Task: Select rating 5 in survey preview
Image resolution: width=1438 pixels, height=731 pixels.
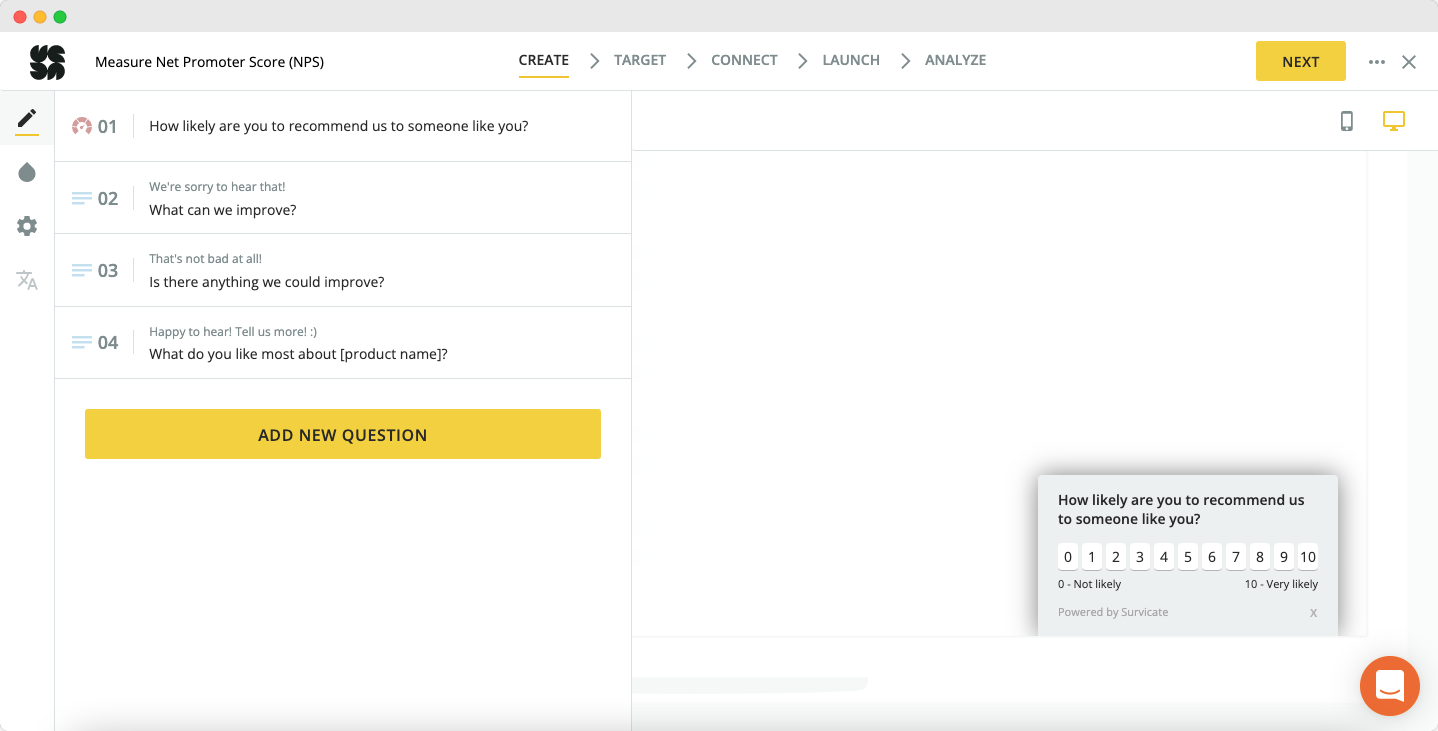Action: click(1188, 557)
